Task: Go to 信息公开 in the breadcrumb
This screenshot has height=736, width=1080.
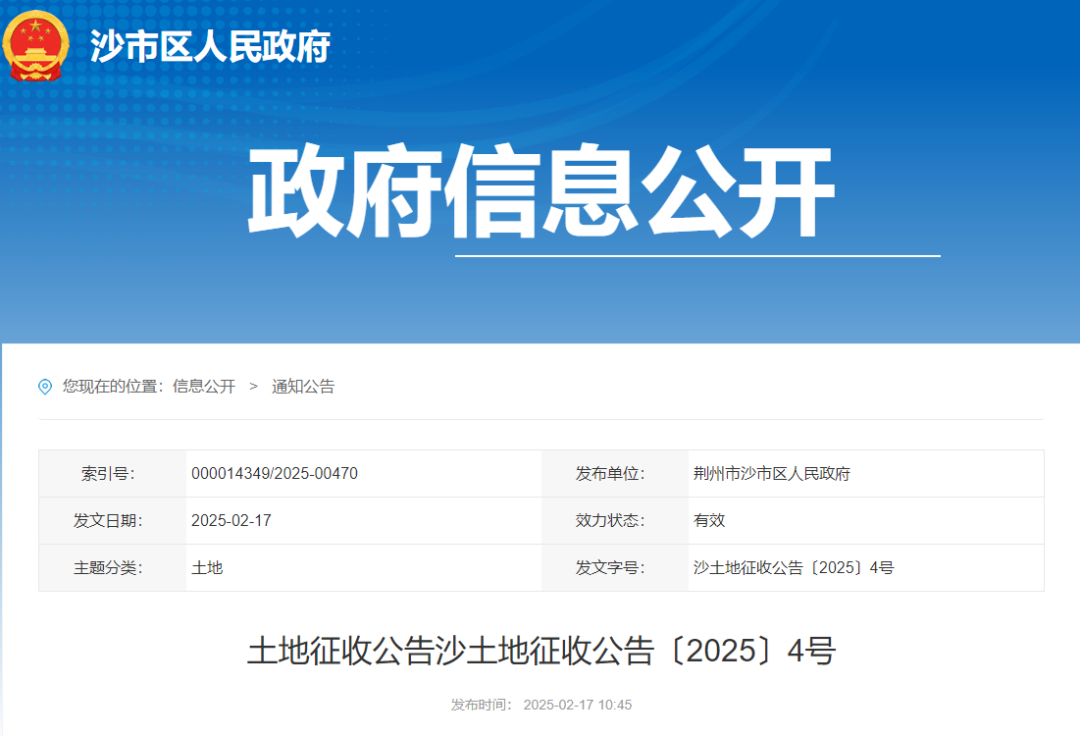Action: 204,387
